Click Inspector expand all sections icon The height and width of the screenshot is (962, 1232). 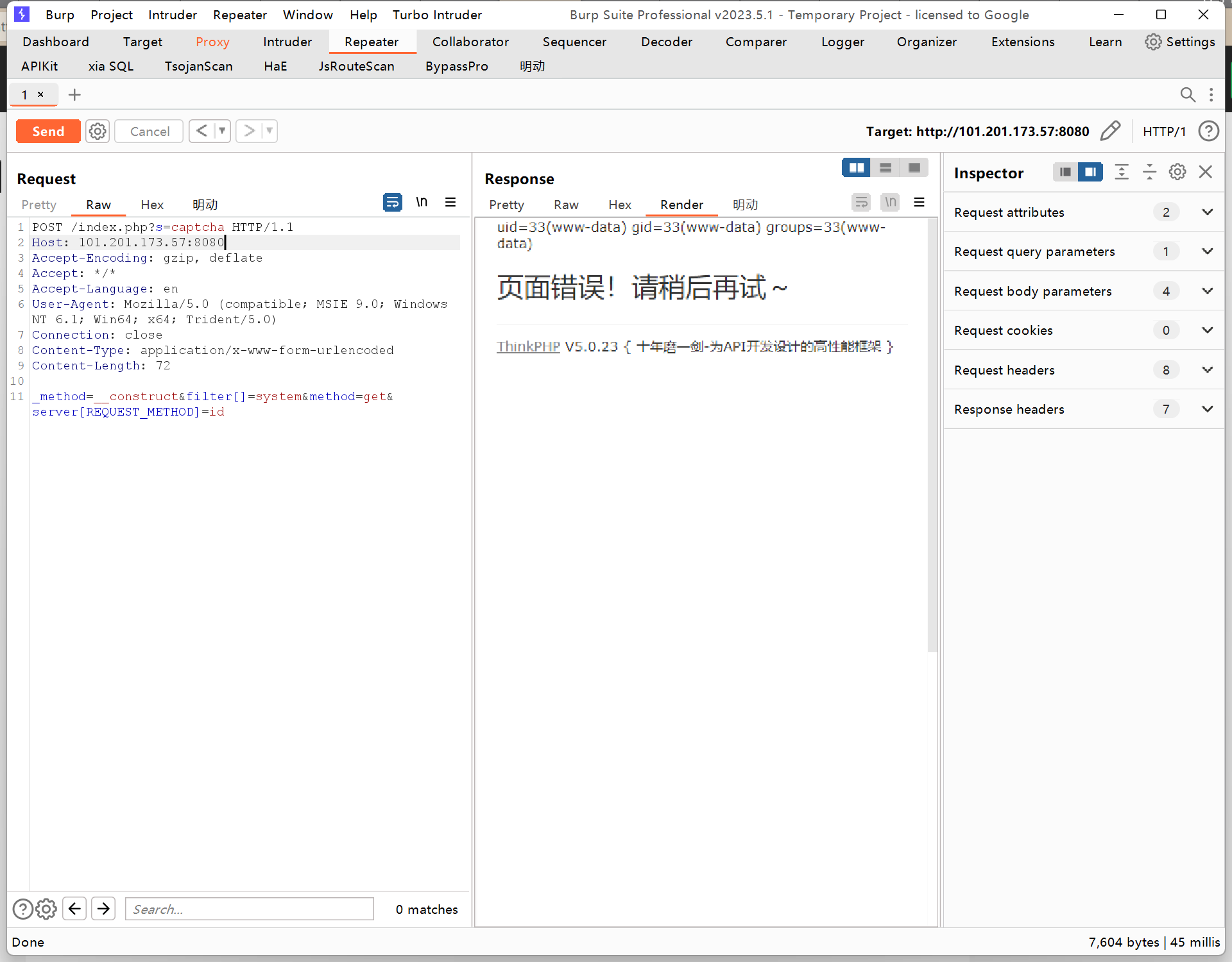[1121, 172]
